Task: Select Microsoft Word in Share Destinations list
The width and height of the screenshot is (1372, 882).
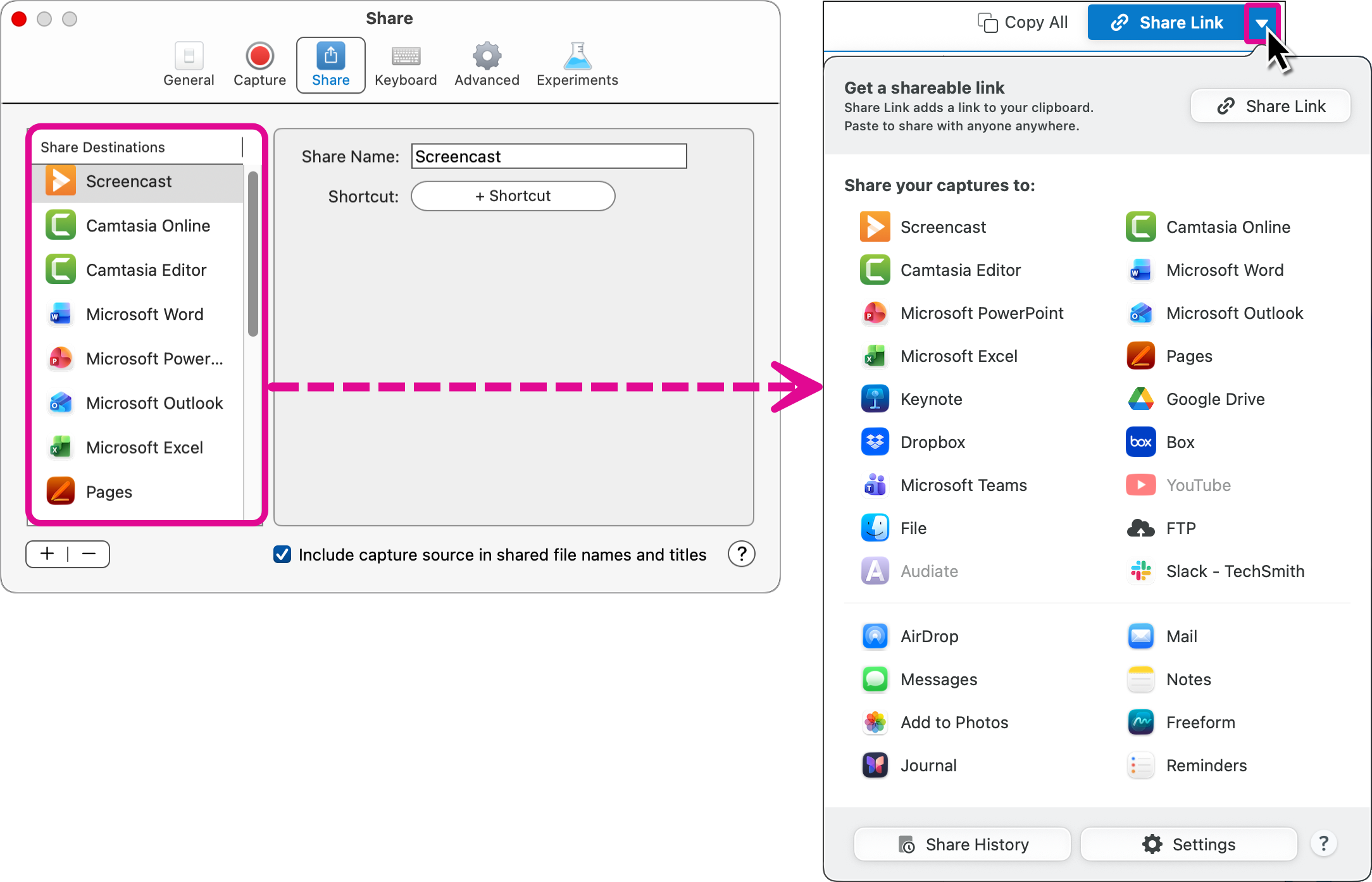Action: point(138,314)
